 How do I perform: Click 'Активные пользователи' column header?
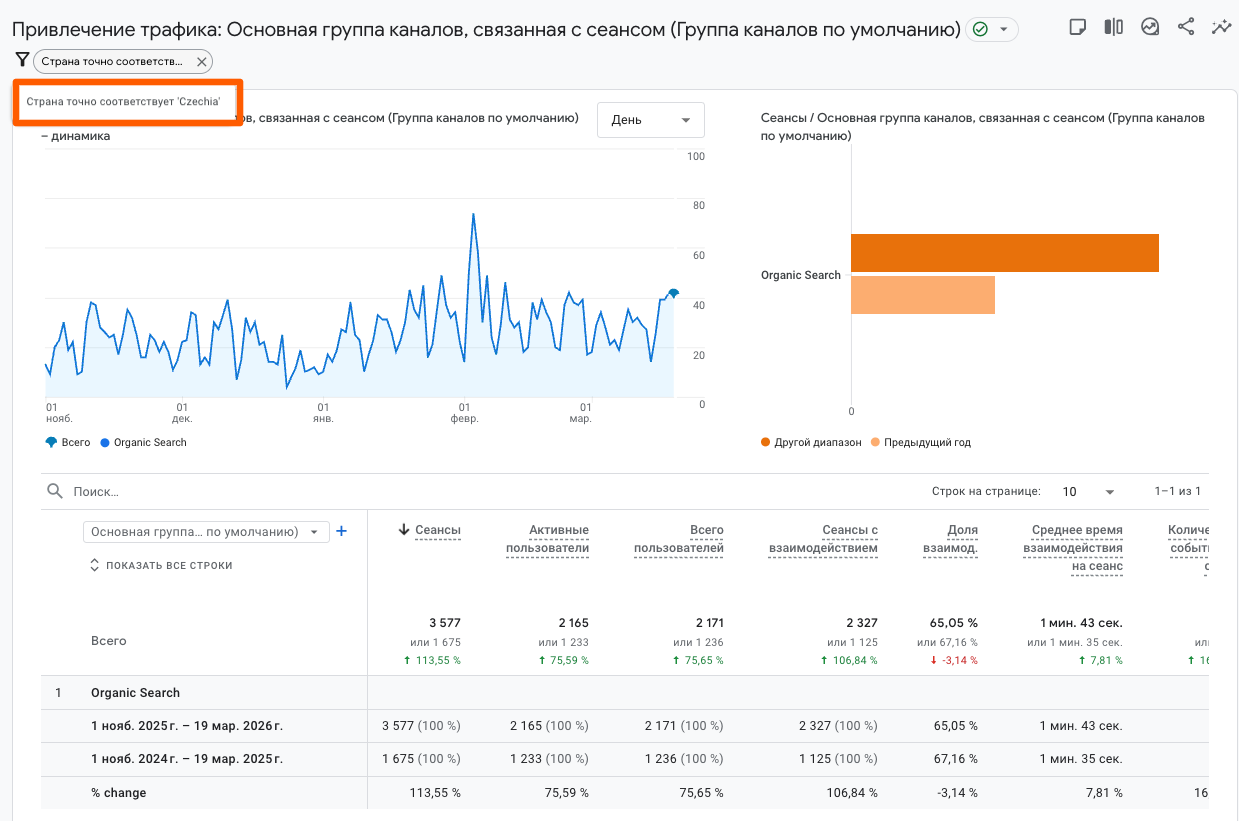tap(547, 539)
